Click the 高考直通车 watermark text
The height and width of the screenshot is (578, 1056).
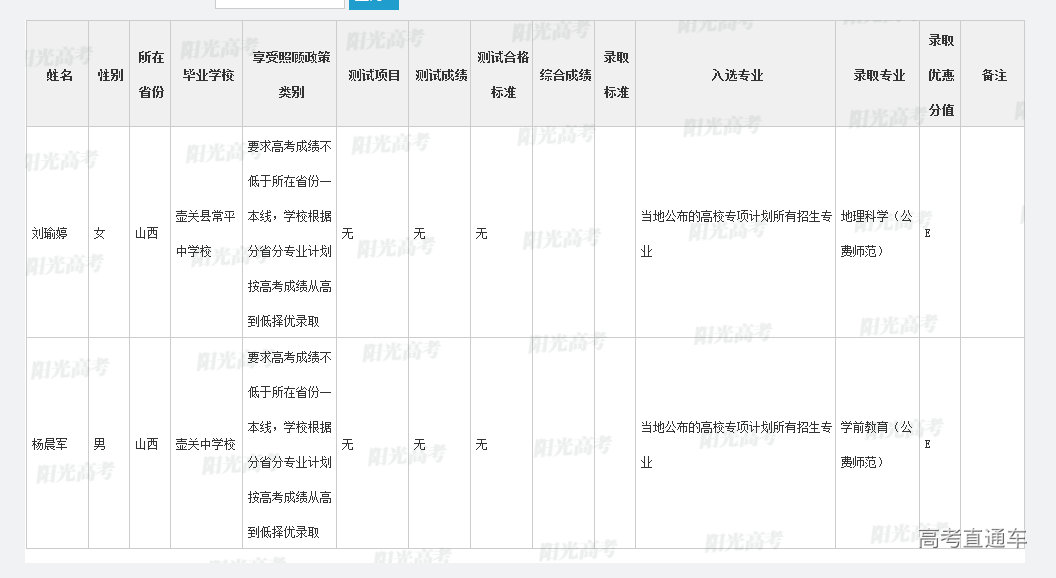972,539
